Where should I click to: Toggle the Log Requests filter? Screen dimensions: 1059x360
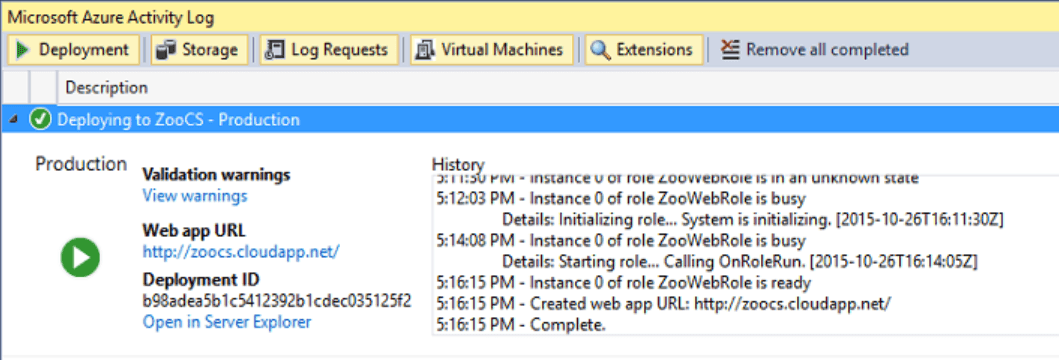click(x=329, y=50)
